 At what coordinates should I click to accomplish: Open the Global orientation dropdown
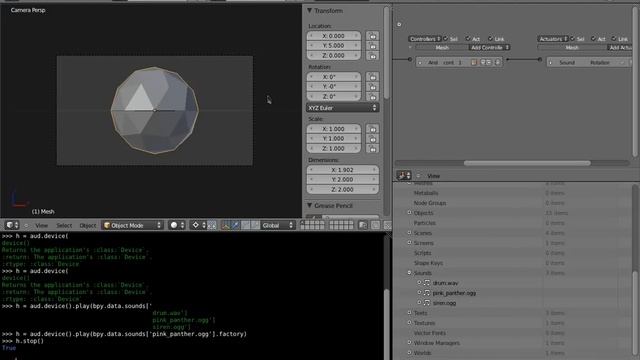278,225
